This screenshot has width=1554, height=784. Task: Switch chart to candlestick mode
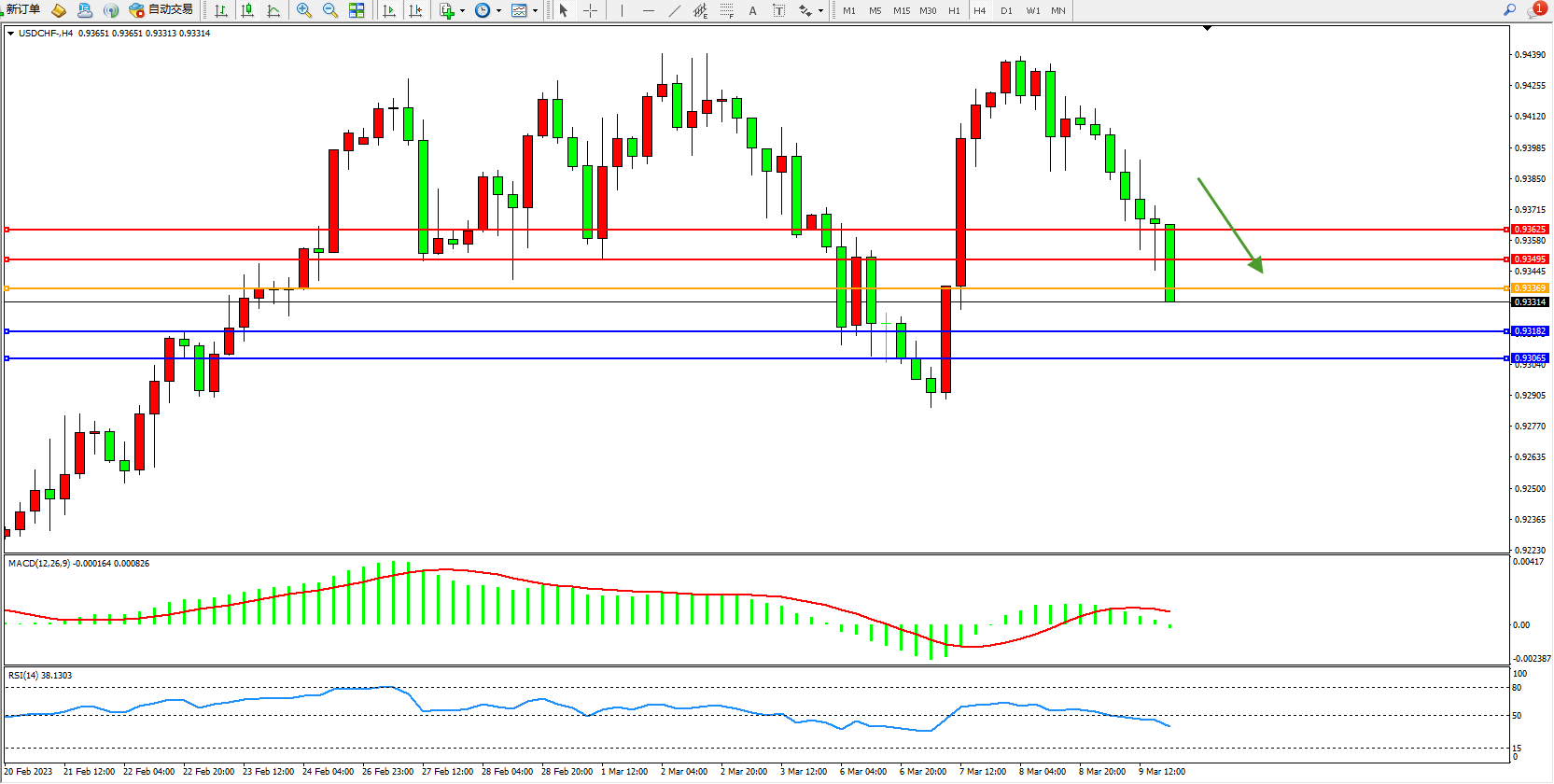coord(247,10)
